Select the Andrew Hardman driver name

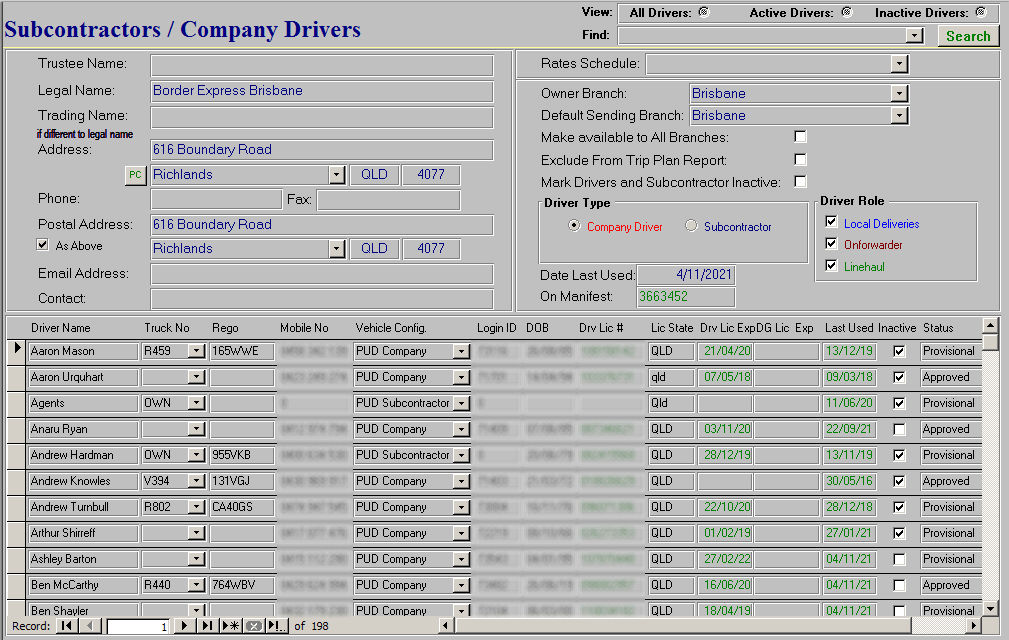coord(83,455)
